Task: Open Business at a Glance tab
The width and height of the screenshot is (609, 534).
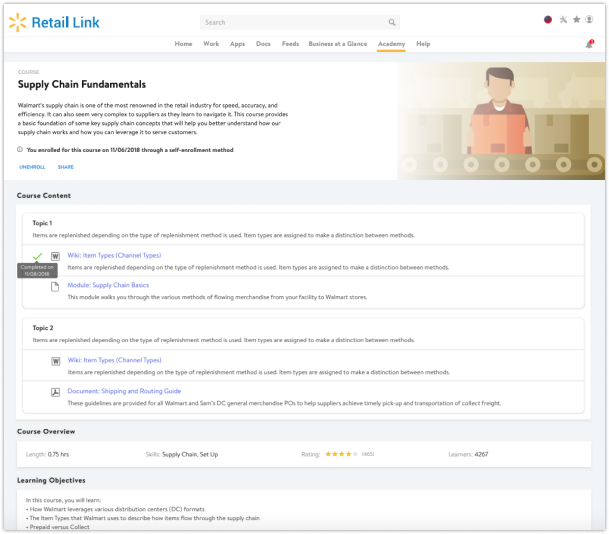Action: [338, 44]
